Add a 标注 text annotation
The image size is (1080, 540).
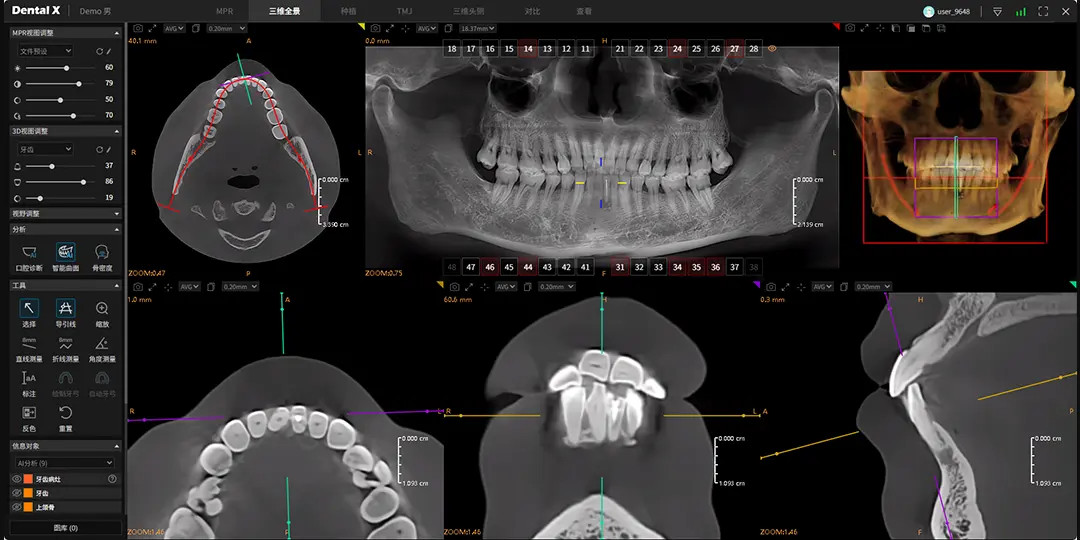[29, 381]
